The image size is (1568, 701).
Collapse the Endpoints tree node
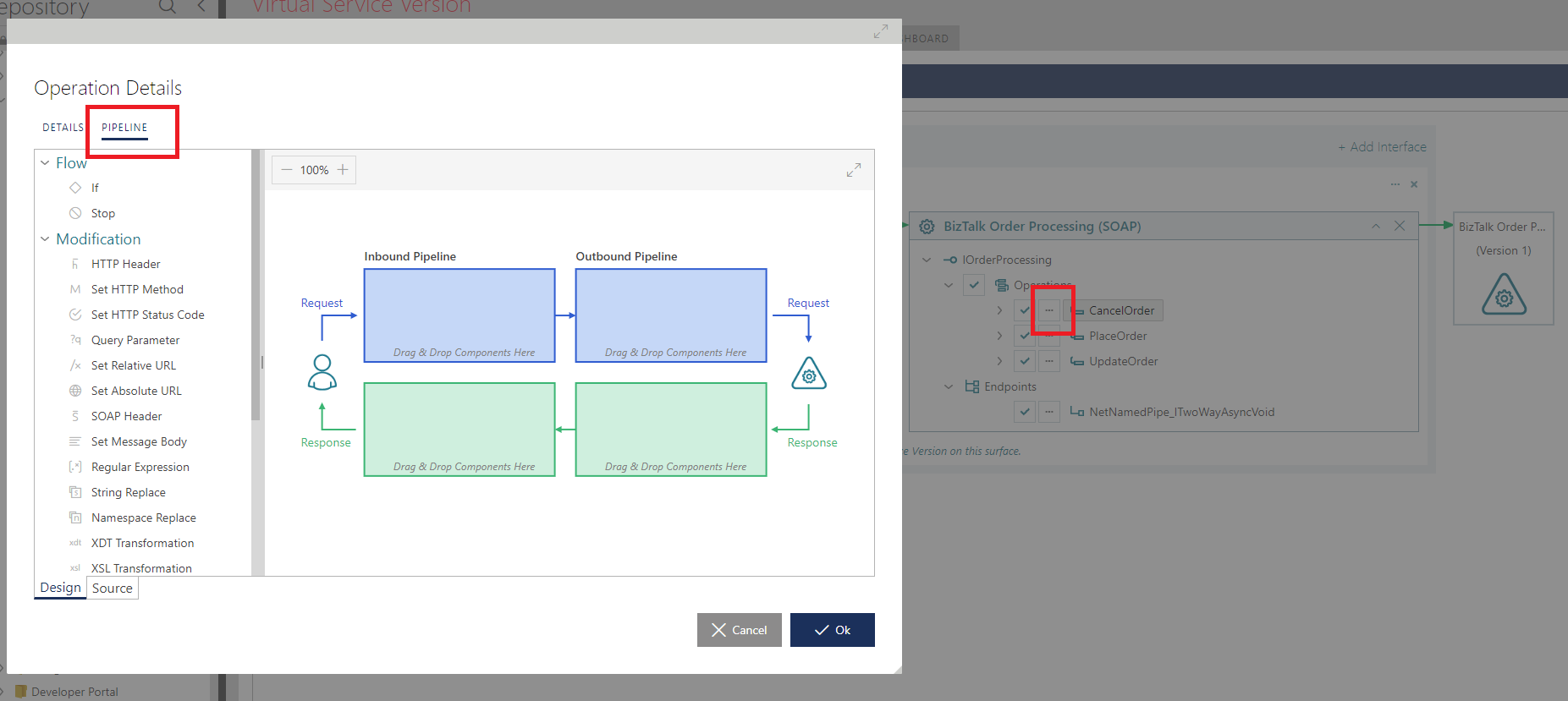tap(949, 386)
